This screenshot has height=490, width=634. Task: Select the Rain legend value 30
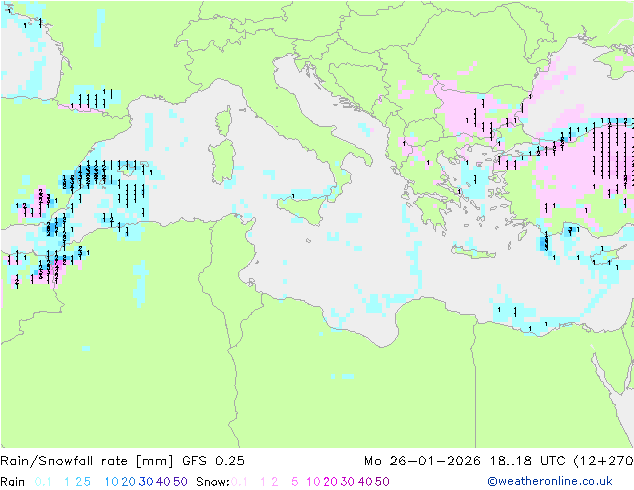[146, 482]
